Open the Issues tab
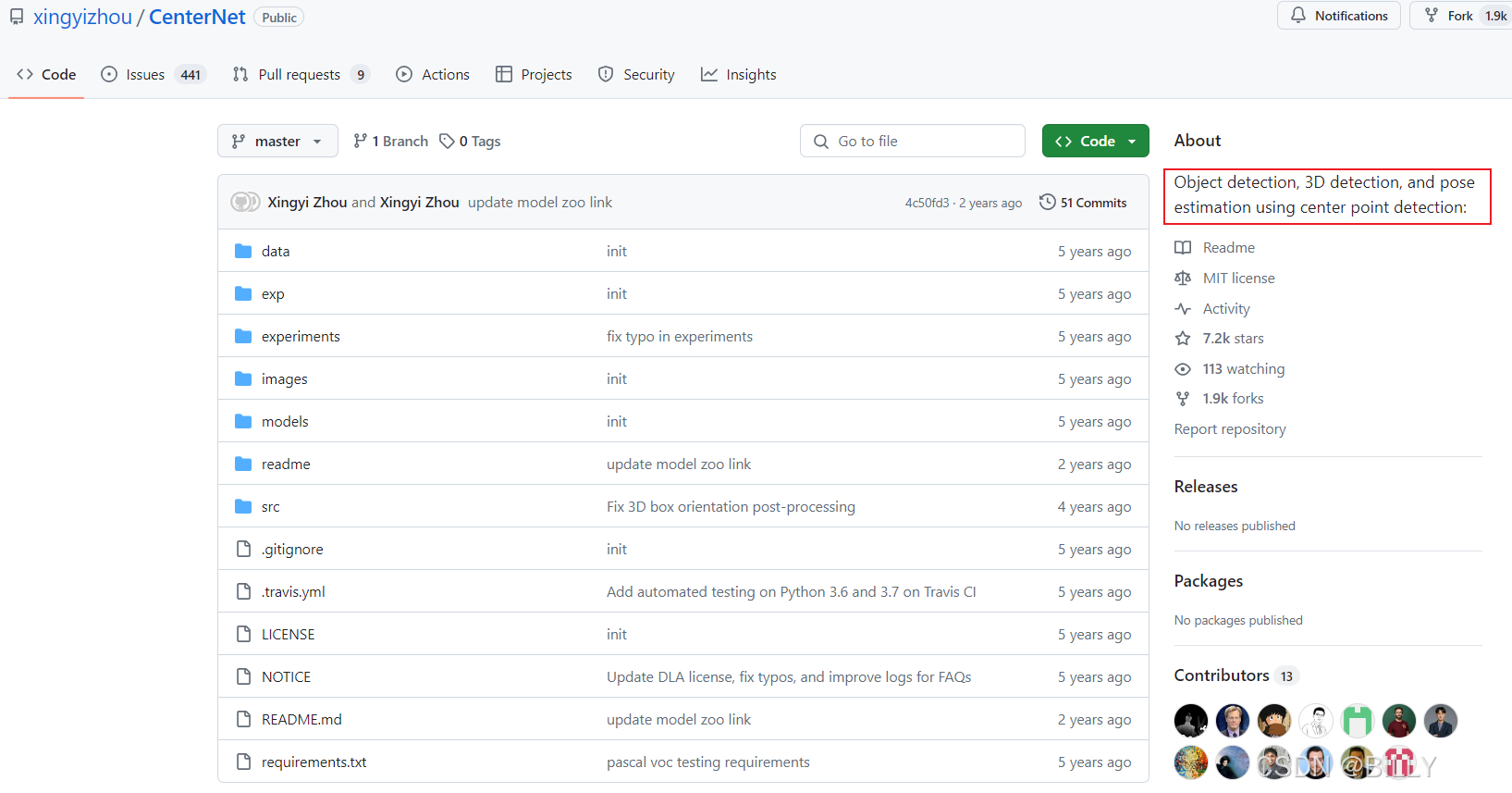 click(153, 74)
